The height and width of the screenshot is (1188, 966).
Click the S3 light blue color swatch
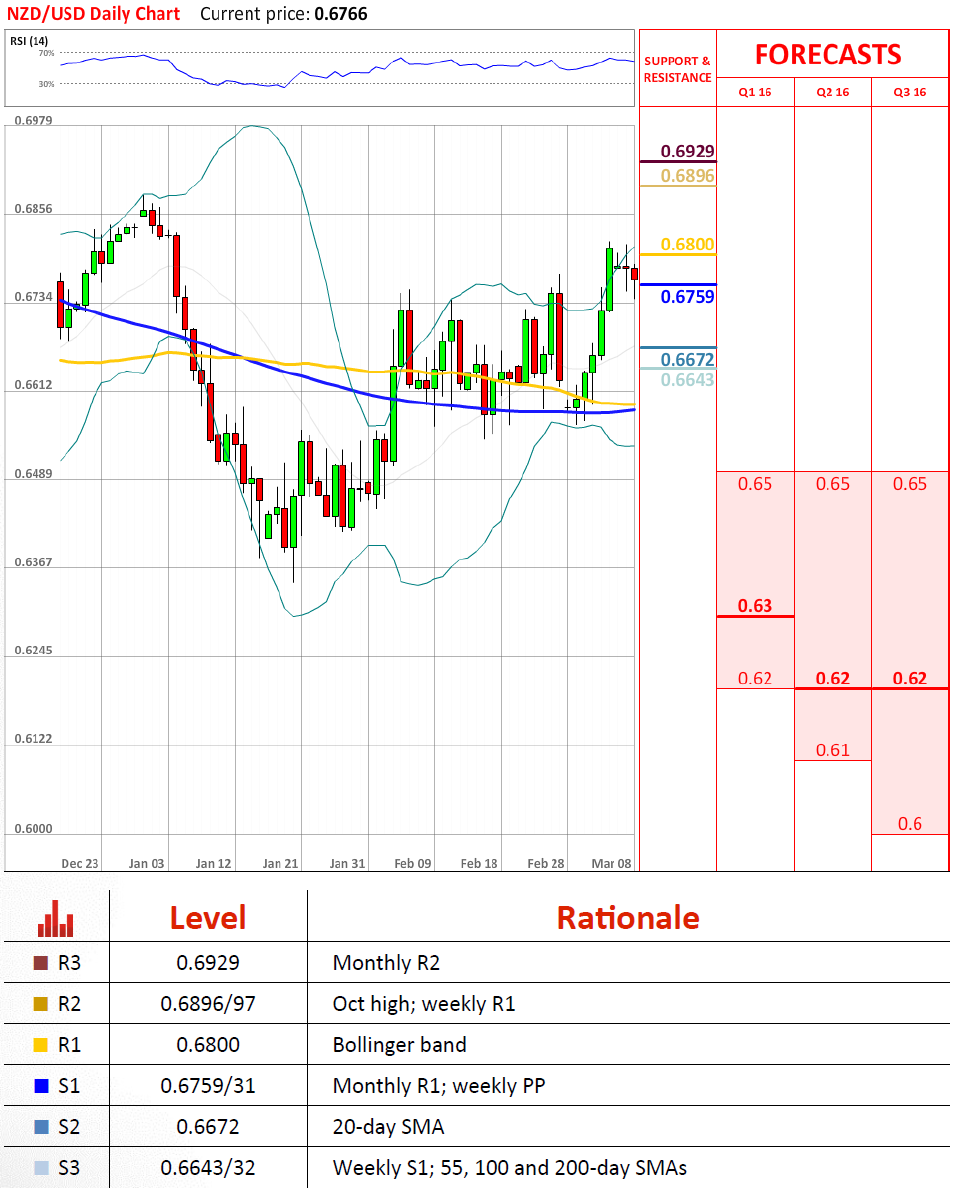pyautogui.click(x=41, y=1168)
